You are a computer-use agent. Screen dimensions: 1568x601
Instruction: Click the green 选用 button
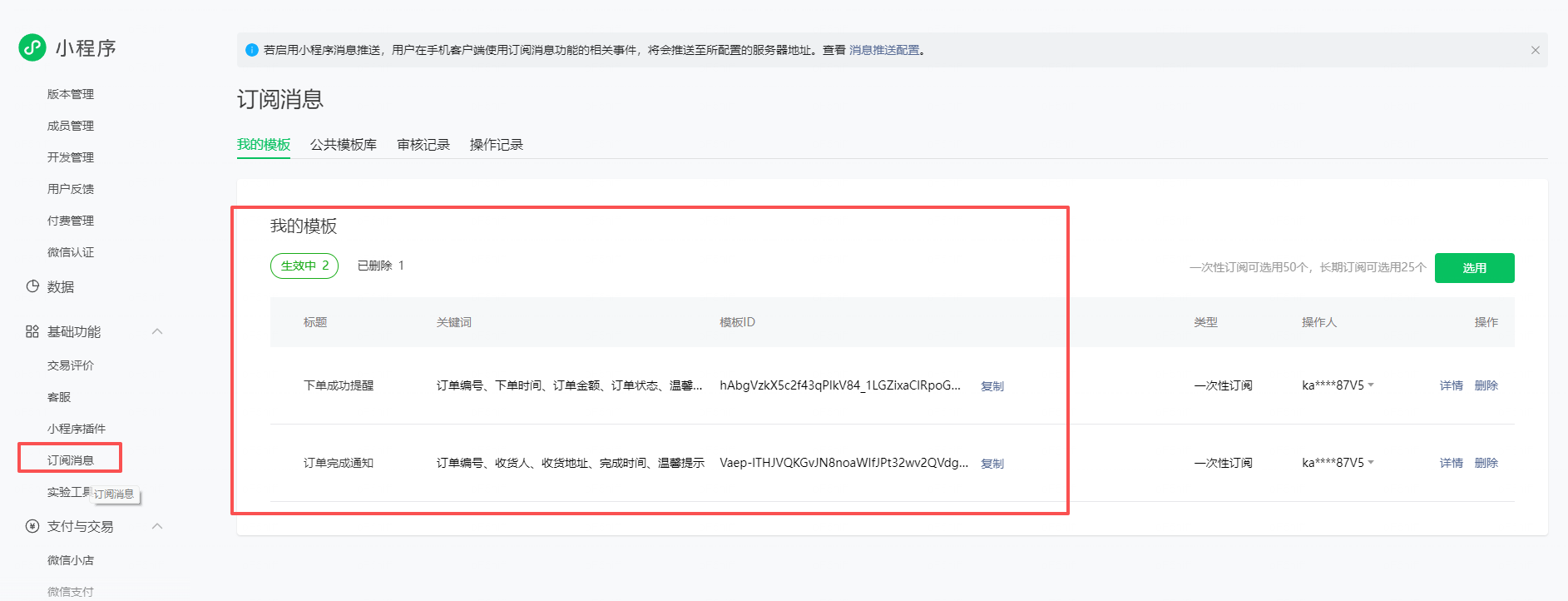click(1474, 268)
